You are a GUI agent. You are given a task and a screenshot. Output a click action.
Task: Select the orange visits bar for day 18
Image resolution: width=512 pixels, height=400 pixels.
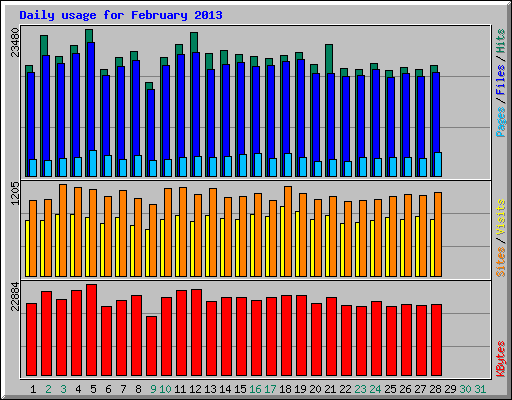click(x=288, y=231)
